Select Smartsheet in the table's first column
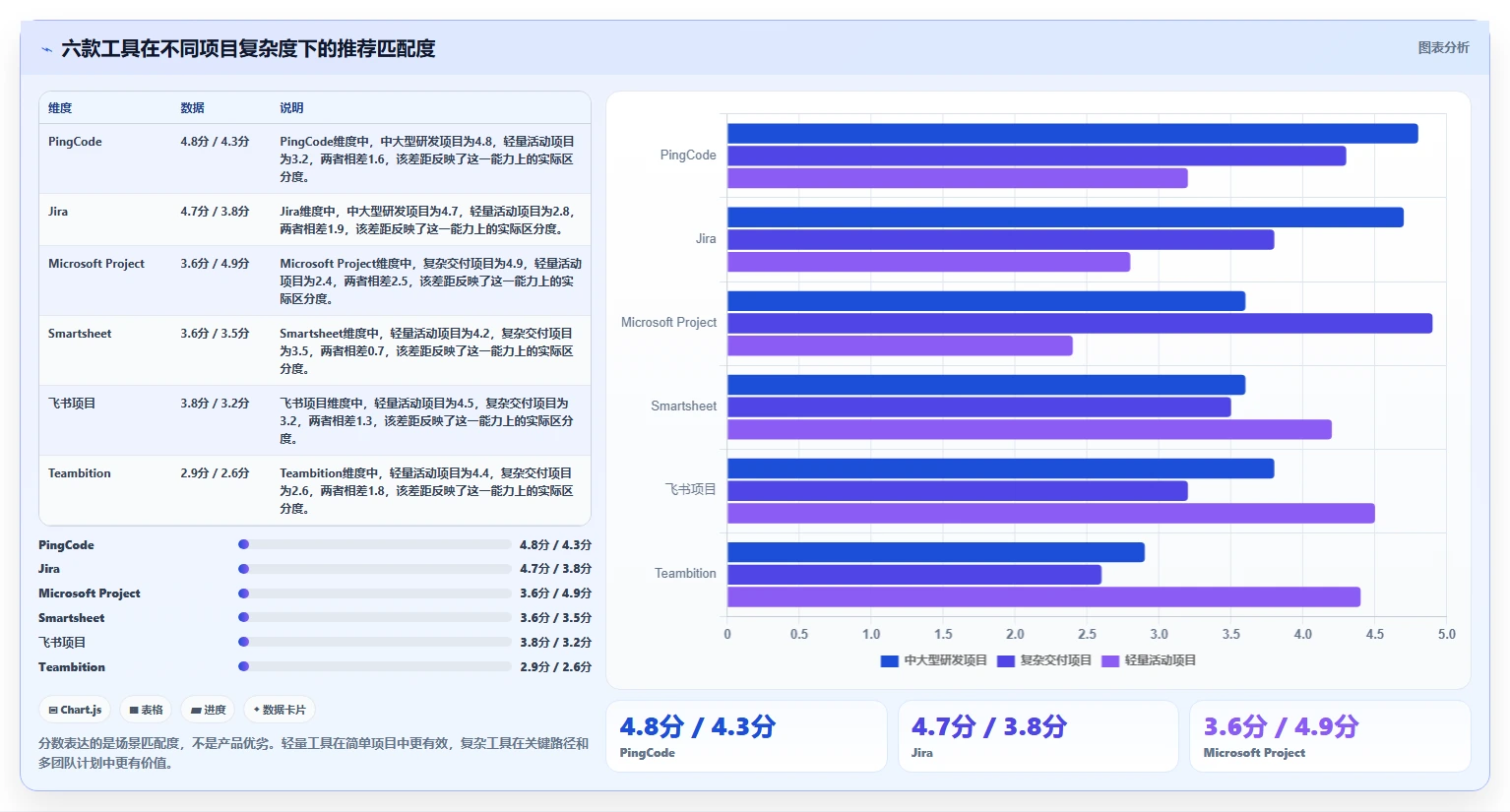Screen dimensions: 1510x812 [x=80, y=334]
